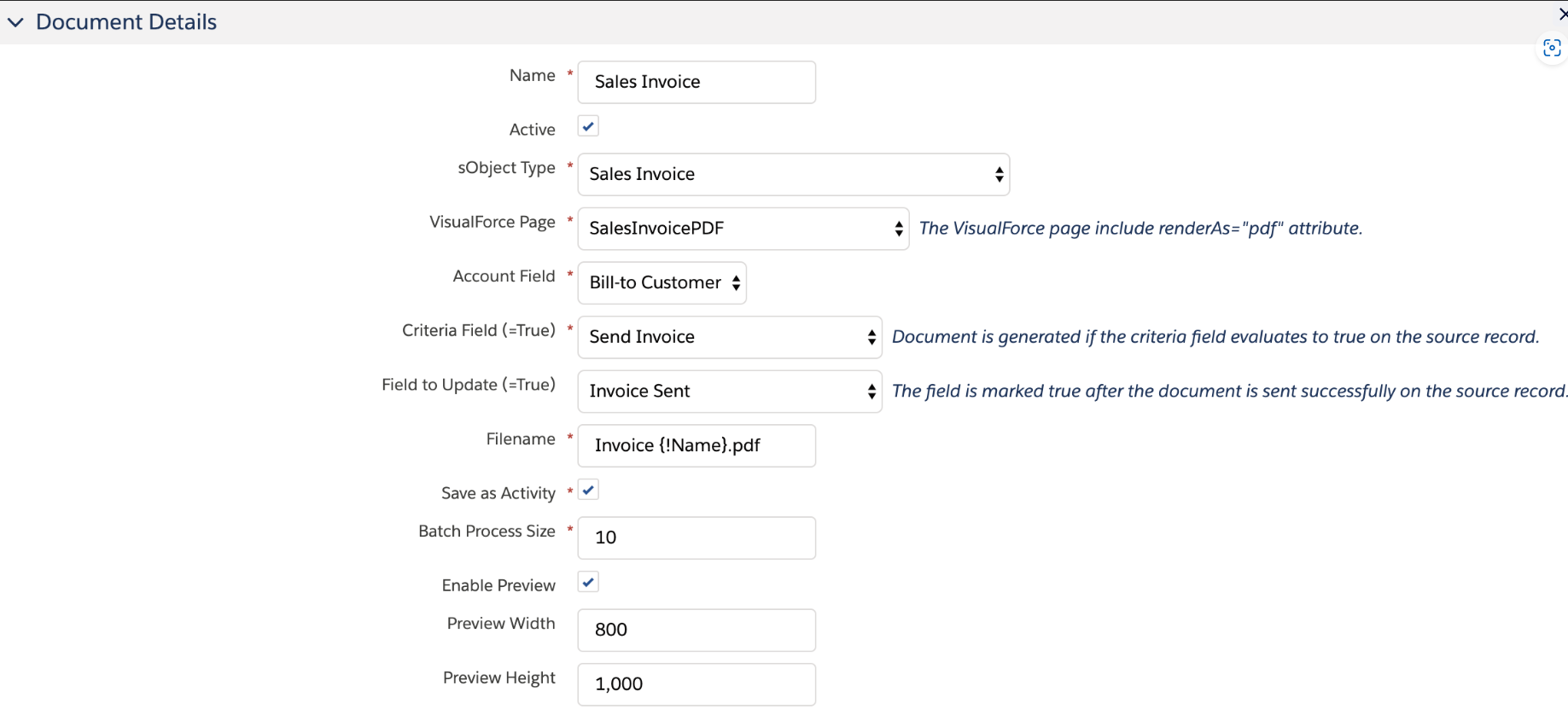Click the VisualForce Page field label

pyautogui.click(x=493, y=222)
